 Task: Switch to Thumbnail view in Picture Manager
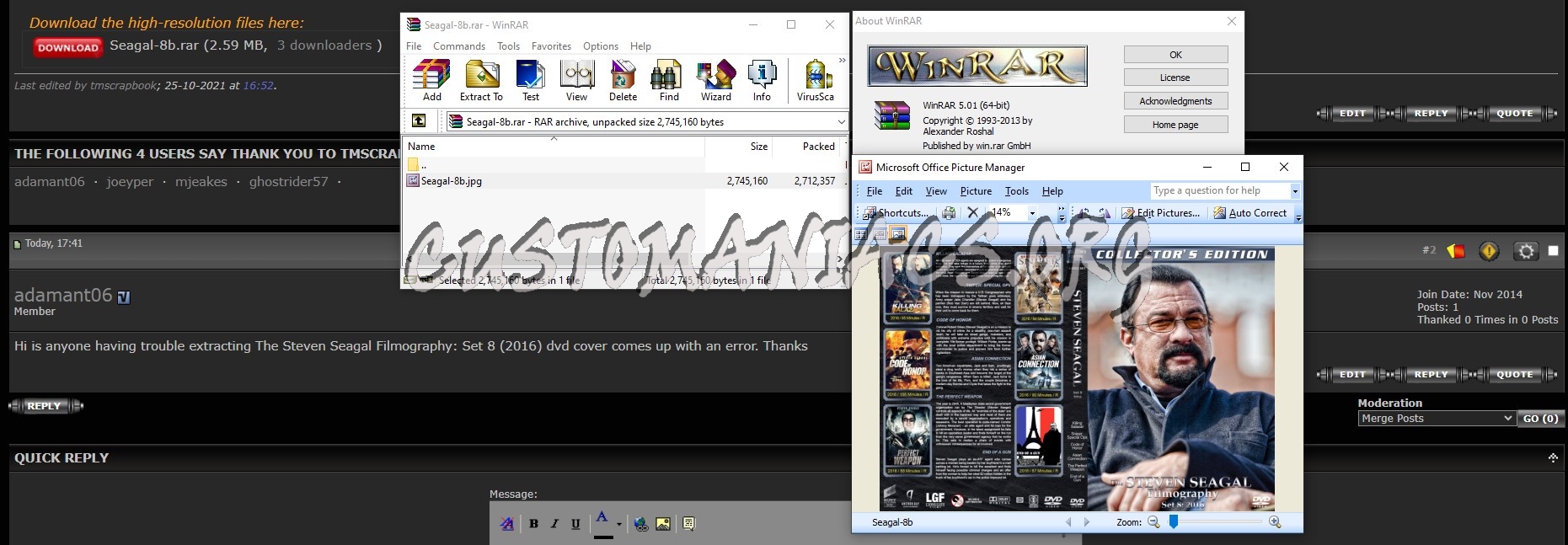coord(861,234)
